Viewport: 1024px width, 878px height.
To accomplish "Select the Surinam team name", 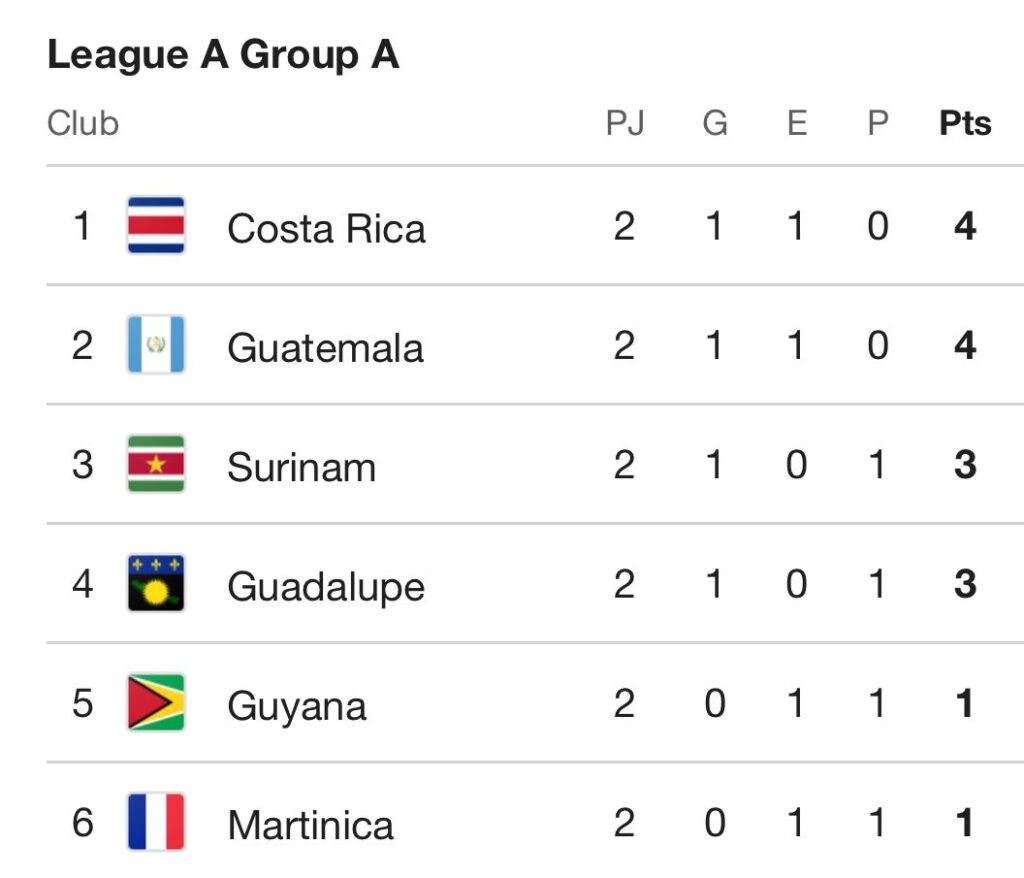I will [301, 467].
